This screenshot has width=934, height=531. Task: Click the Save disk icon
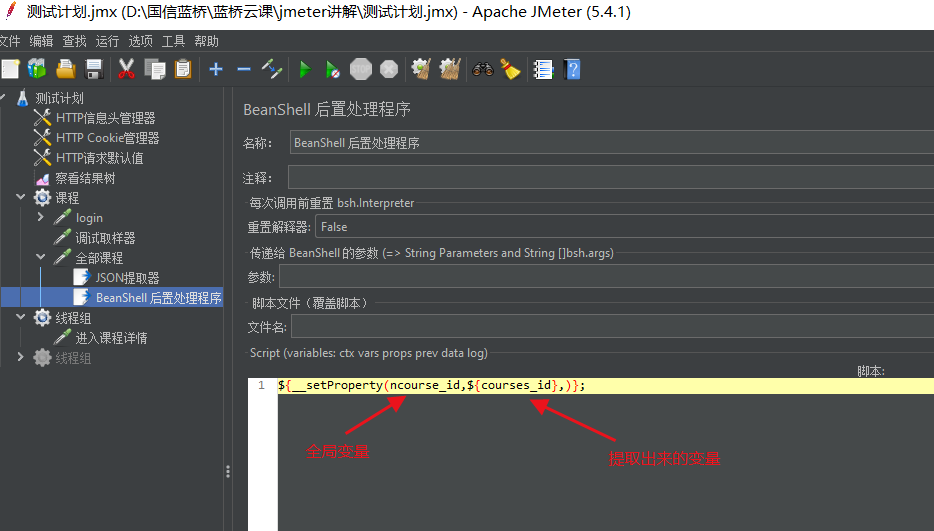click(x=94, y=69)
